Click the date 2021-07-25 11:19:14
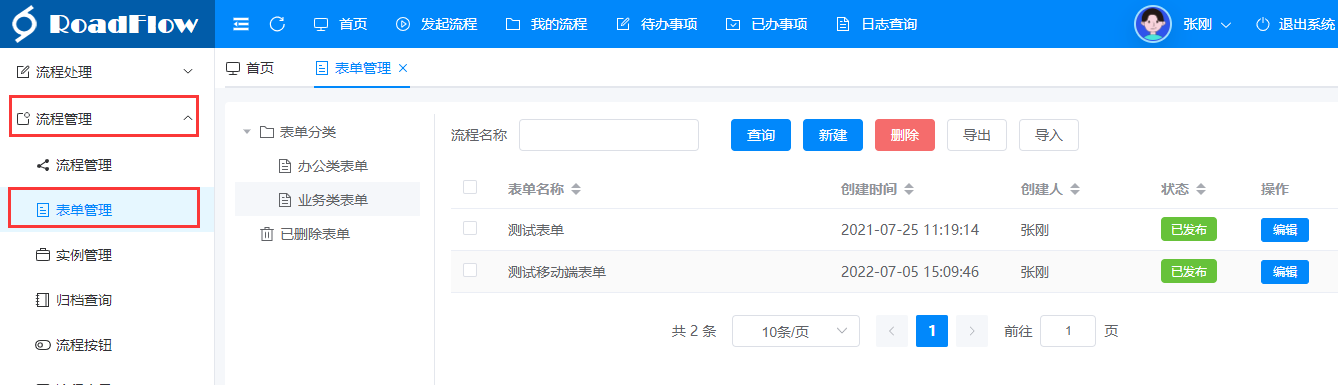1338x385 pixels. (x=910, y=230)
